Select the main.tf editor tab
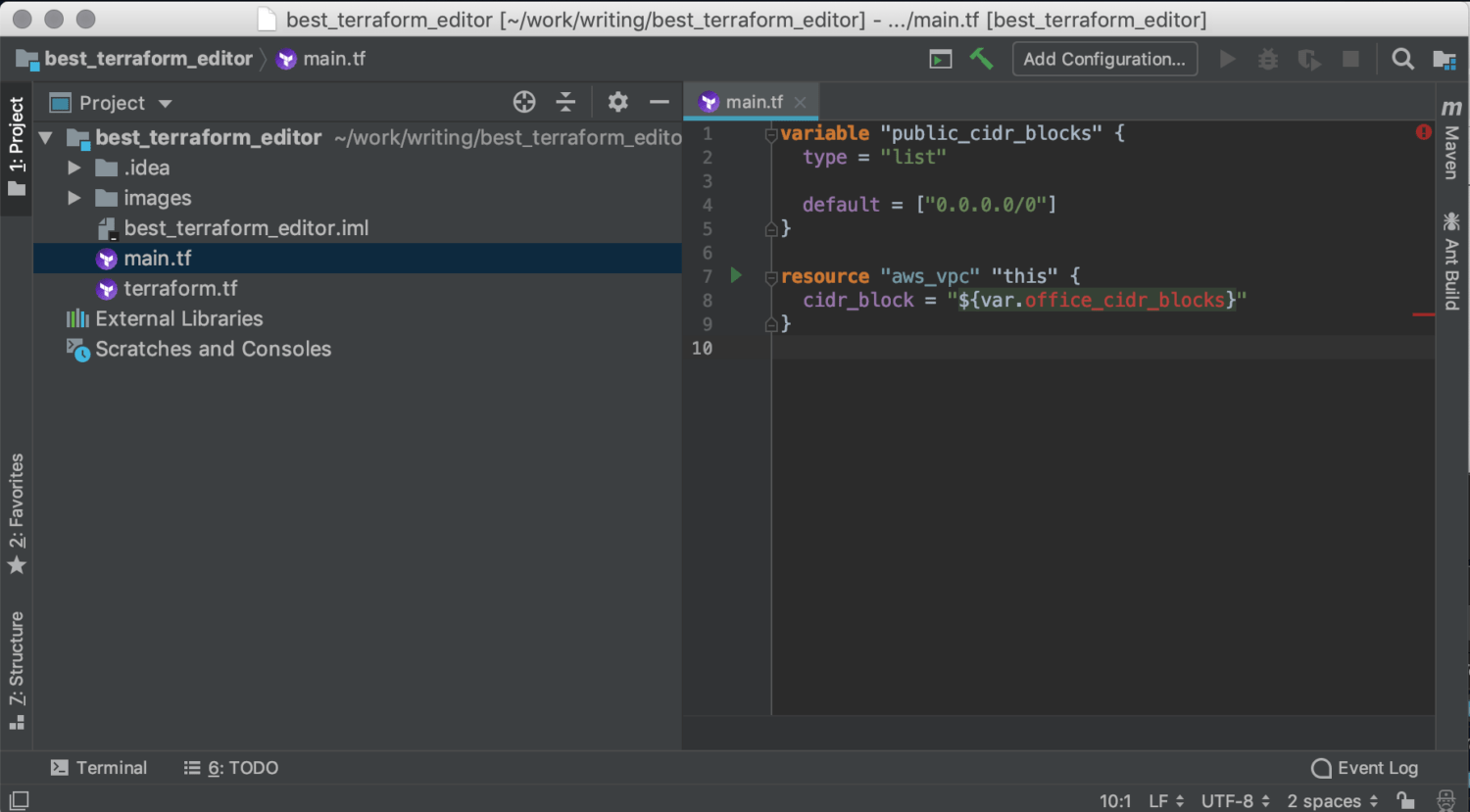1470x812 pixels. pos(753,102)
